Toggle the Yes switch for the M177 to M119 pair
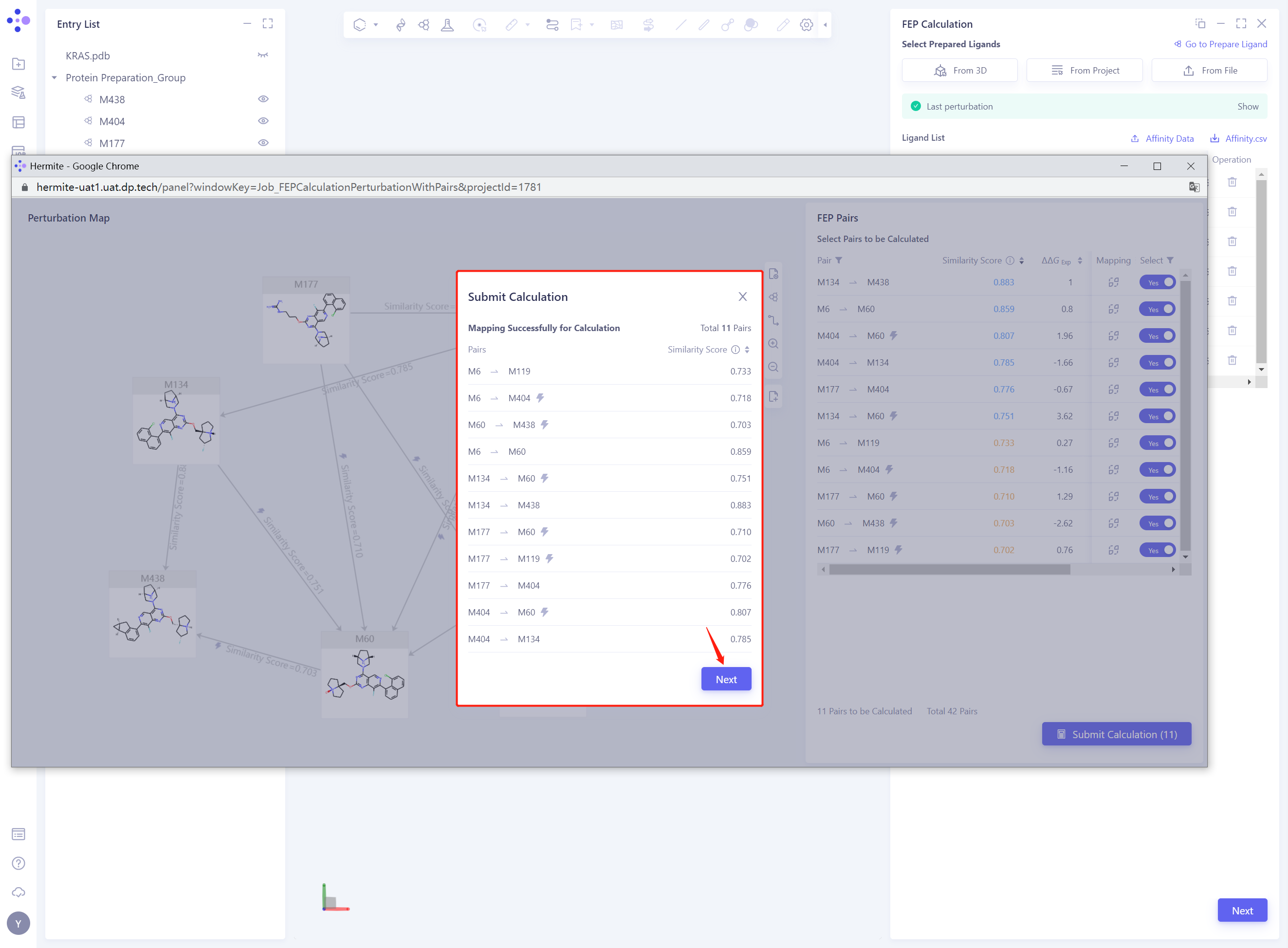 [1157, 550]
